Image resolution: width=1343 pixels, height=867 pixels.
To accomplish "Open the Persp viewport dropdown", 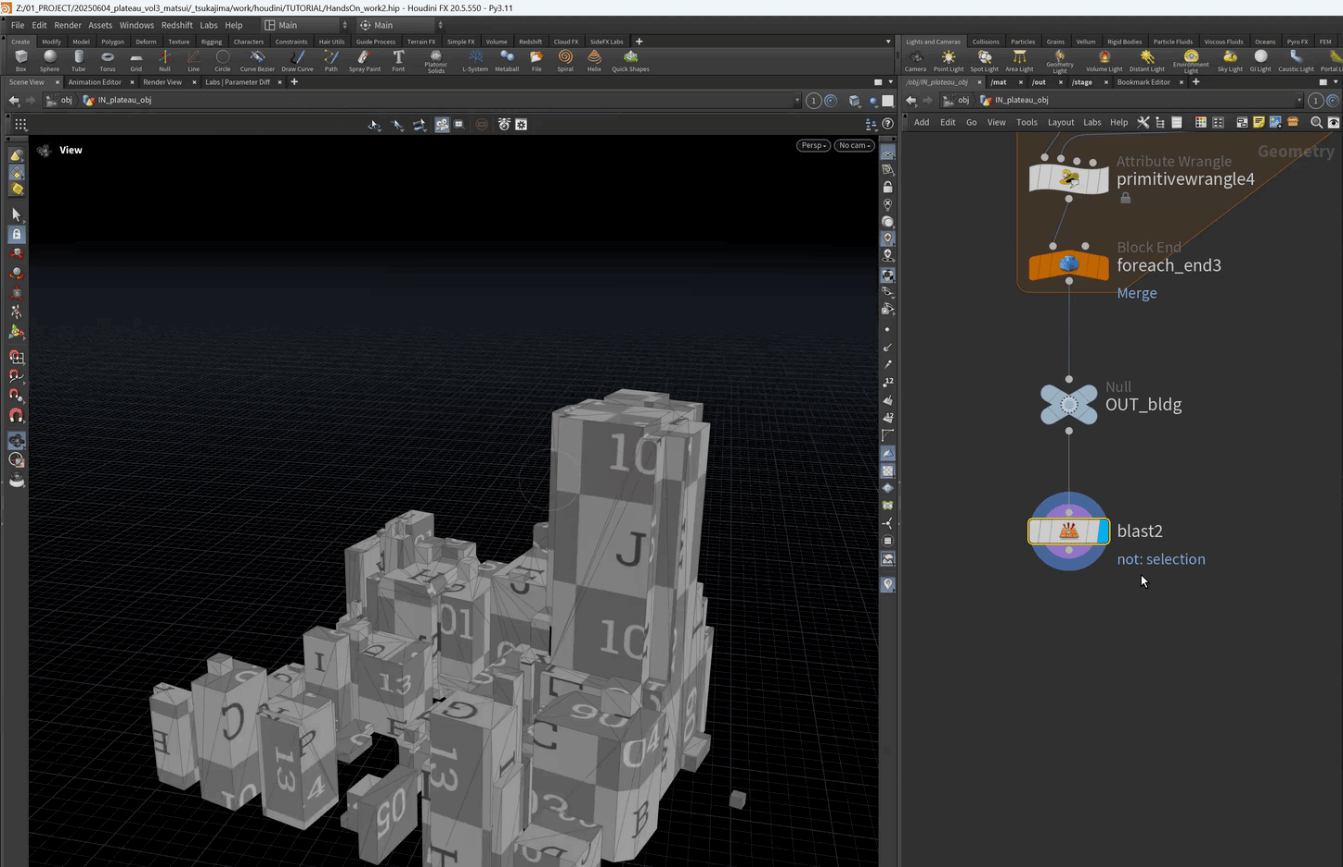I will [x=813, y=145].
